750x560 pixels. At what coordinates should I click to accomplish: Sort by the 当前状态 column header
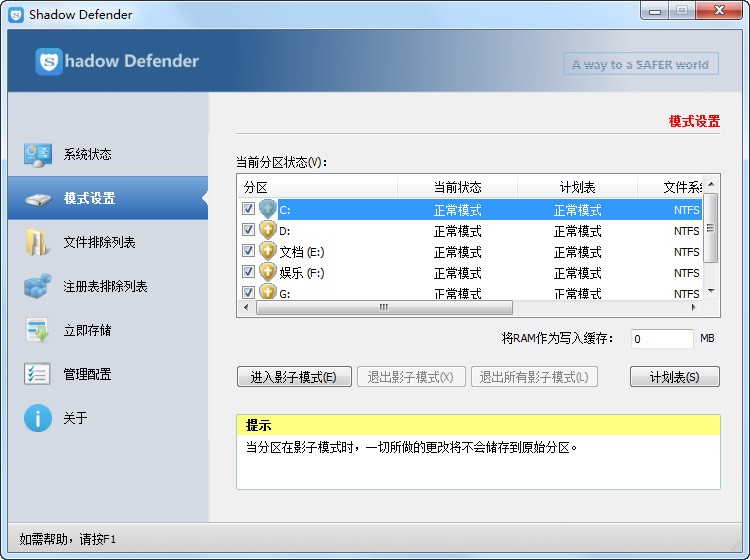(x=458, y=187)
